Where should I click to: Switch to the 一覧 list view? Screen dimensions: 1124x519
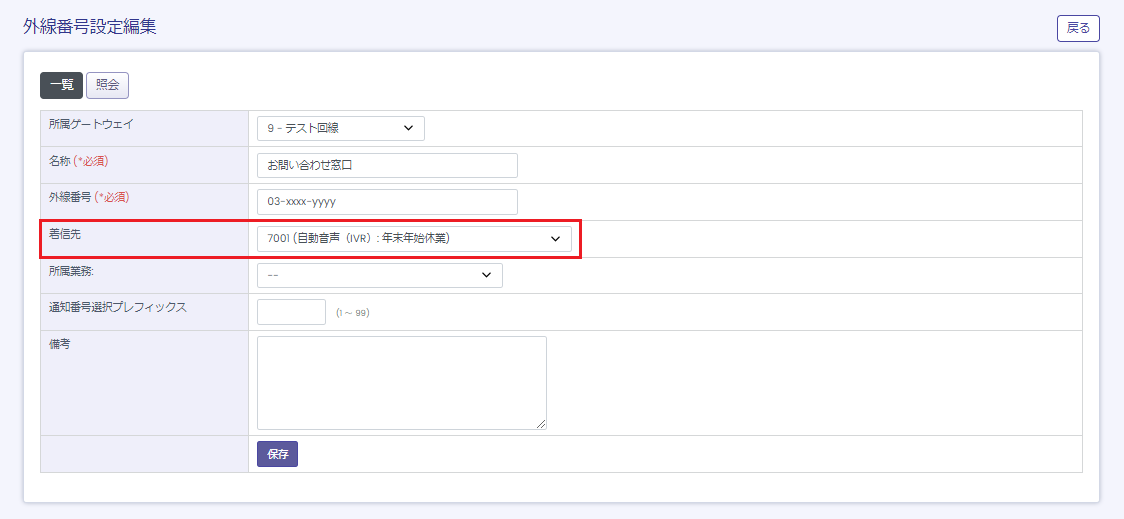click(61, 85)
